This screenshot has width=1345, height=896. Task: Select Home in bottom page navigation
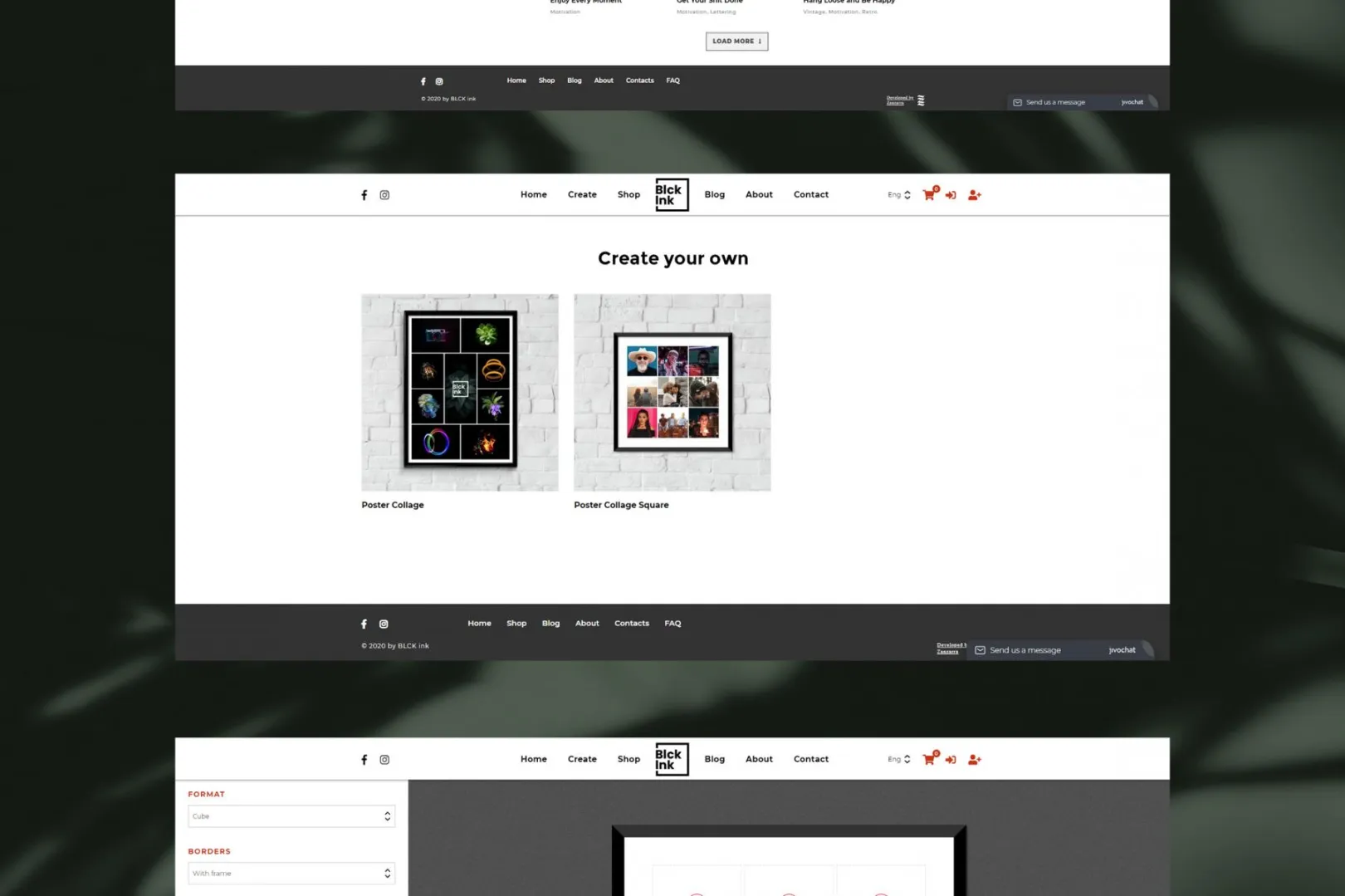tap(534, 759)
